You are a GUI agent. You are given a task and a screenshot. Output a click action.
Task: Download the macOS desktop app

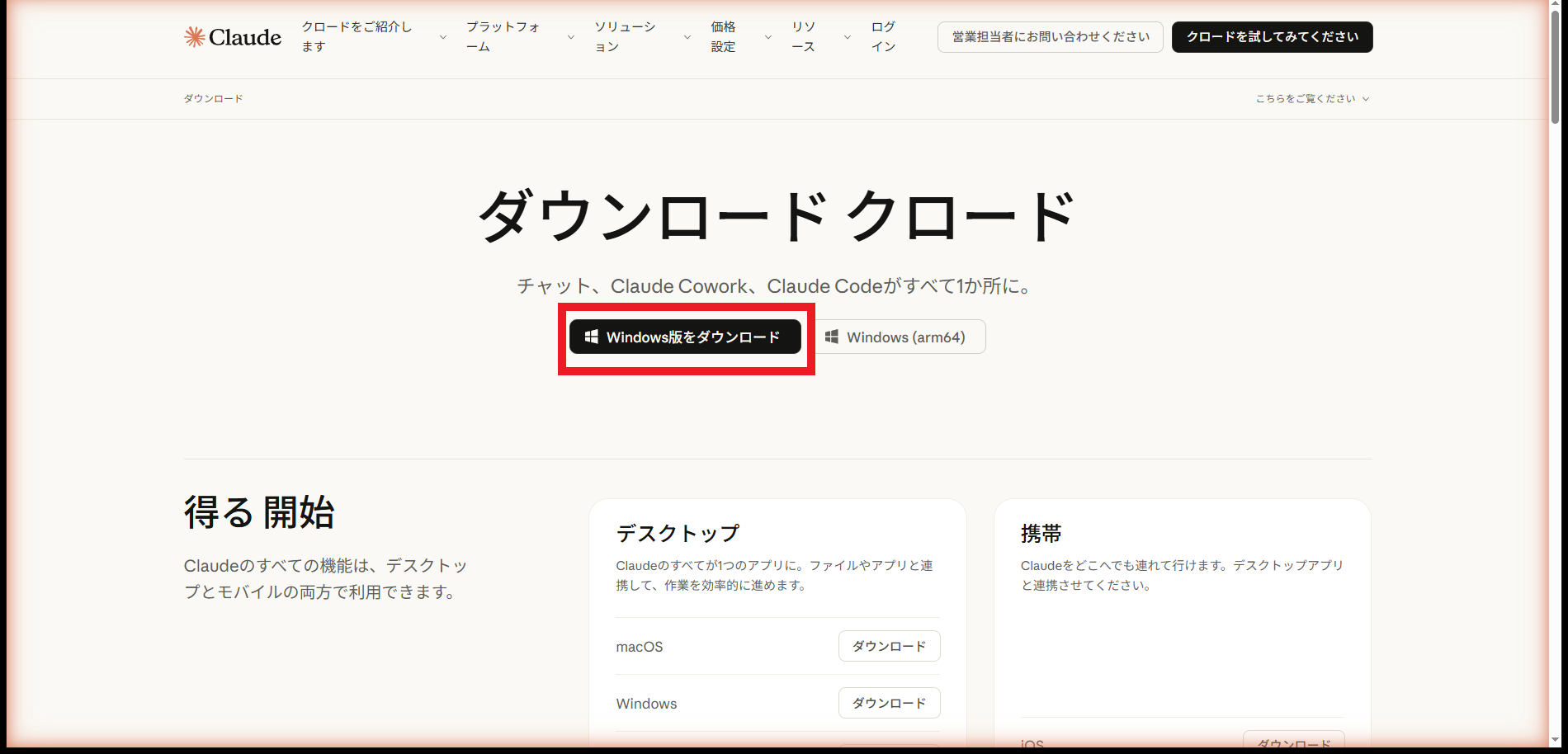(x=888, y=646)
